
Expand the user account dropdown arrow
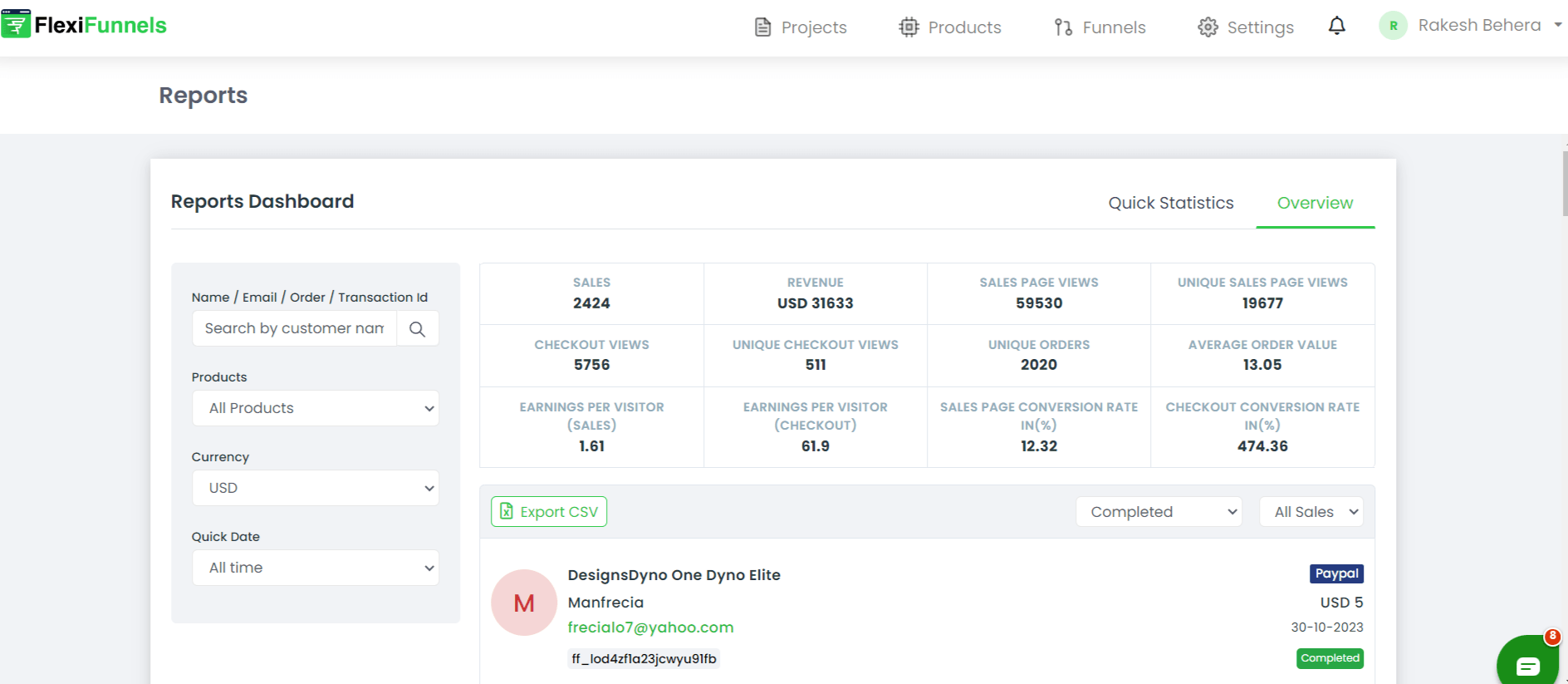pos(1558,25)
